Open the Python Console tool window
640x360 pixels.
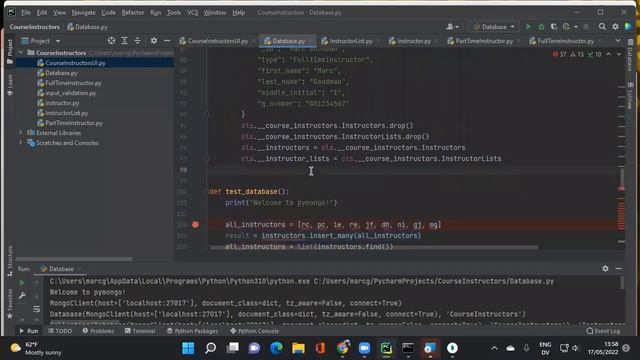coord(254,331)
